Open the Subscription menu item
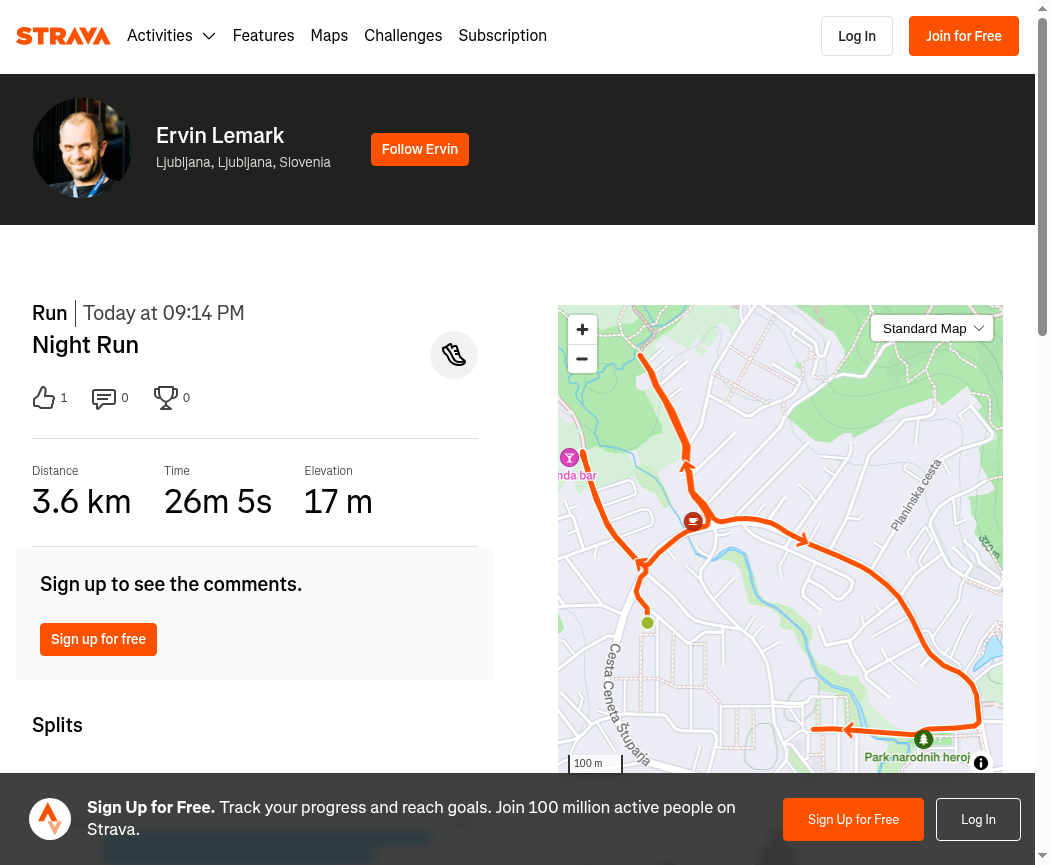 tap(502, 35)
